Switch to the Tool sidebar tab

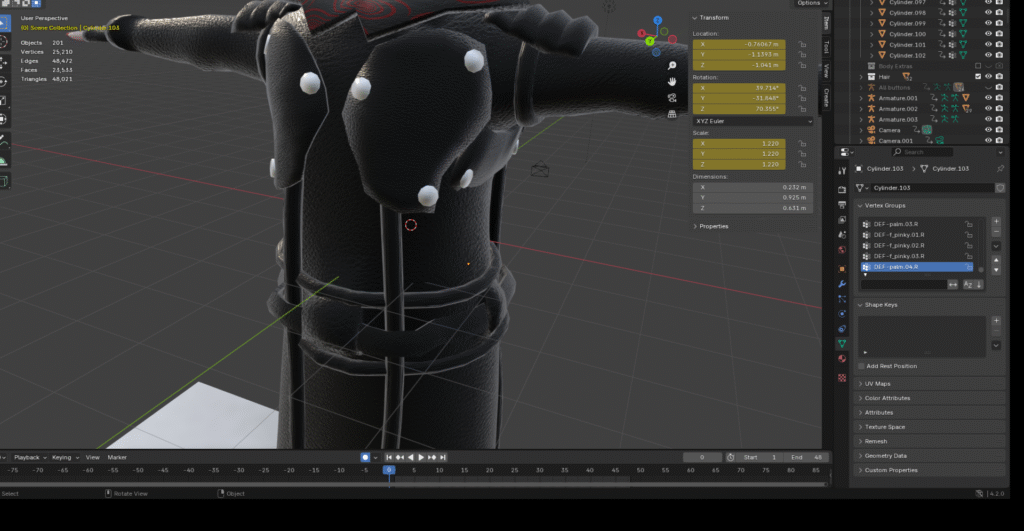coord(826,46)
